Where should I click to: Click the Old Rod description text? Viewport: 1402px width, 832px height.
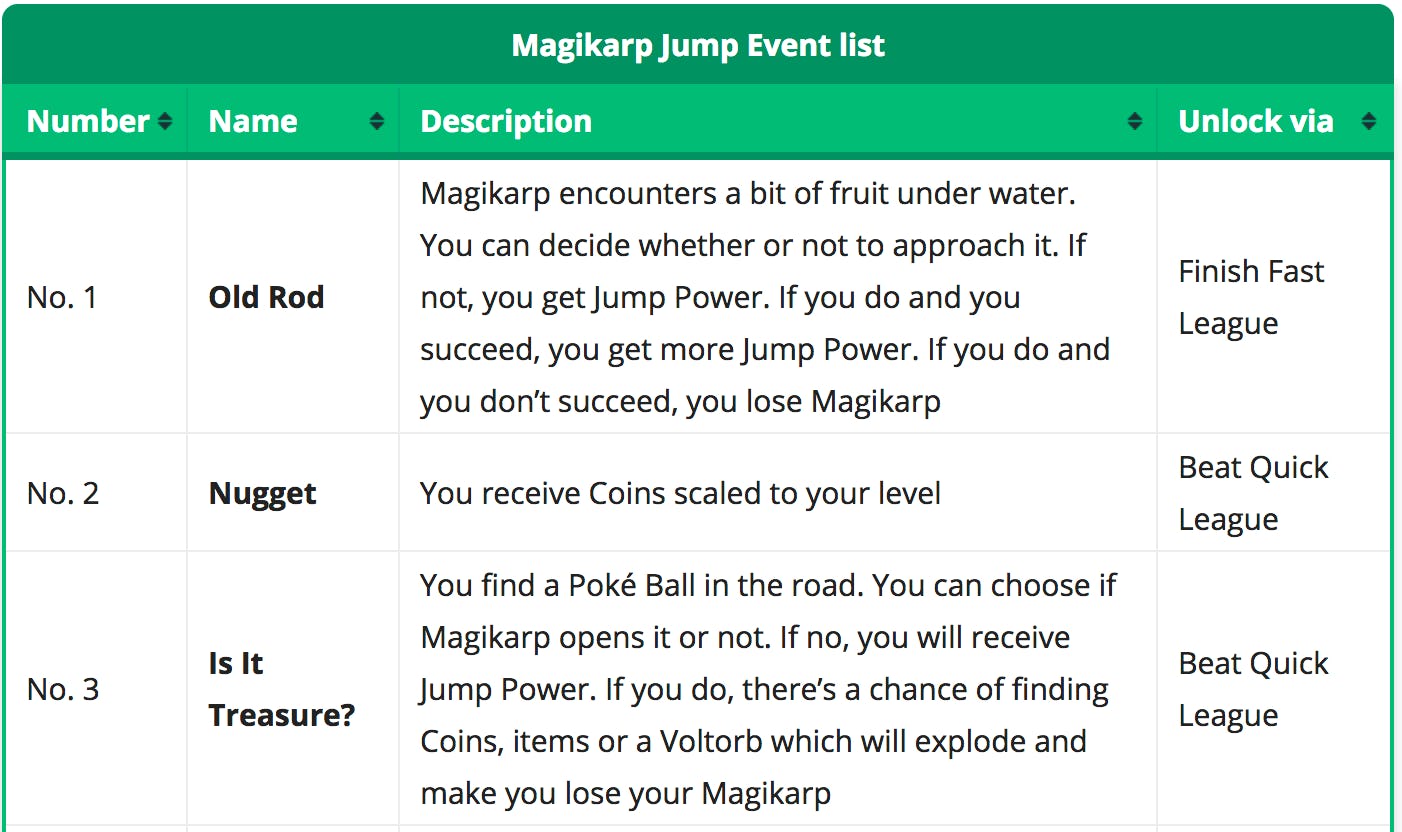pos(765,297)
